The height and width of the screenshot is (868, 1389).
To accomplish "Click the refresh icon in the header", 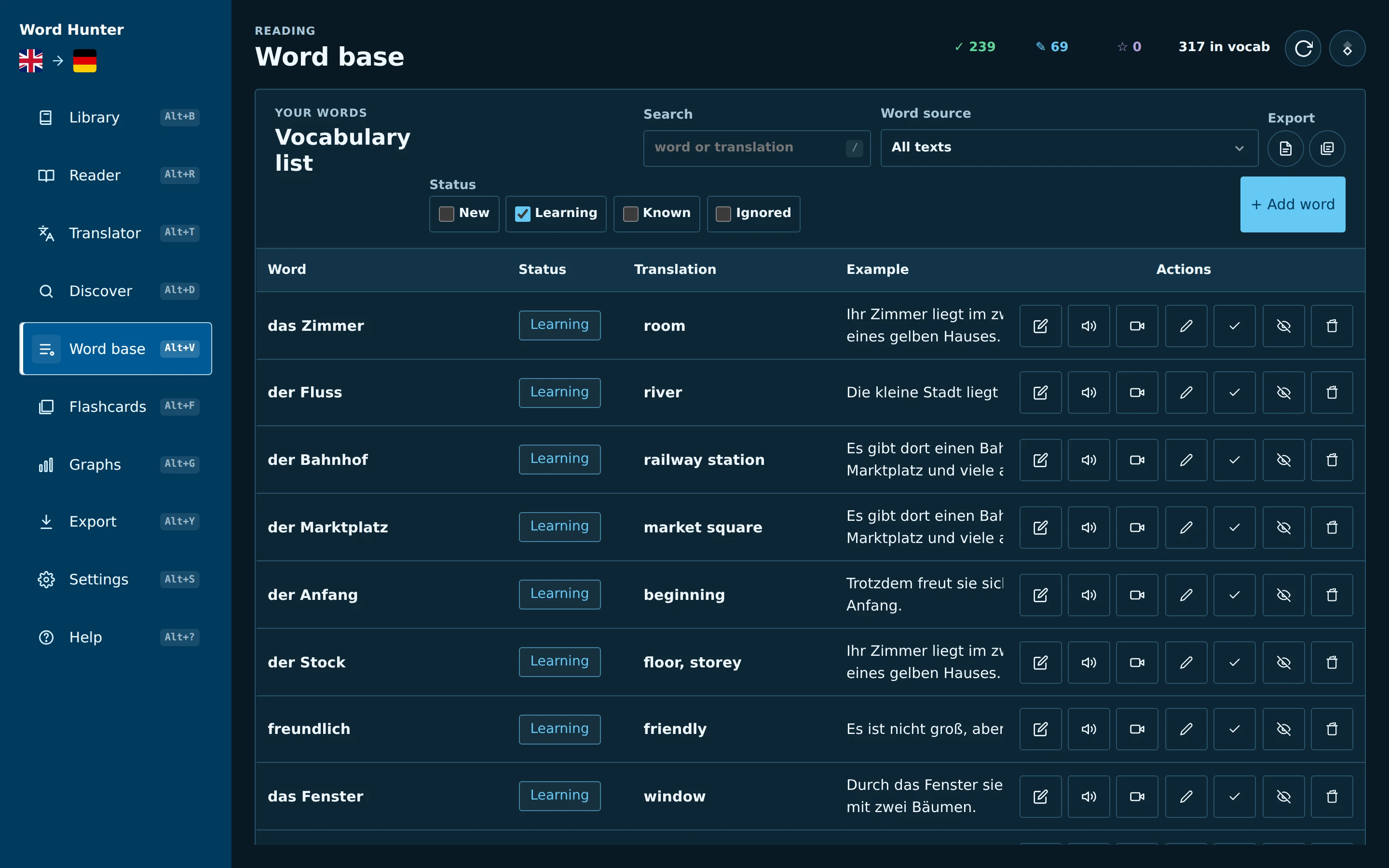I will [1303, 48].
